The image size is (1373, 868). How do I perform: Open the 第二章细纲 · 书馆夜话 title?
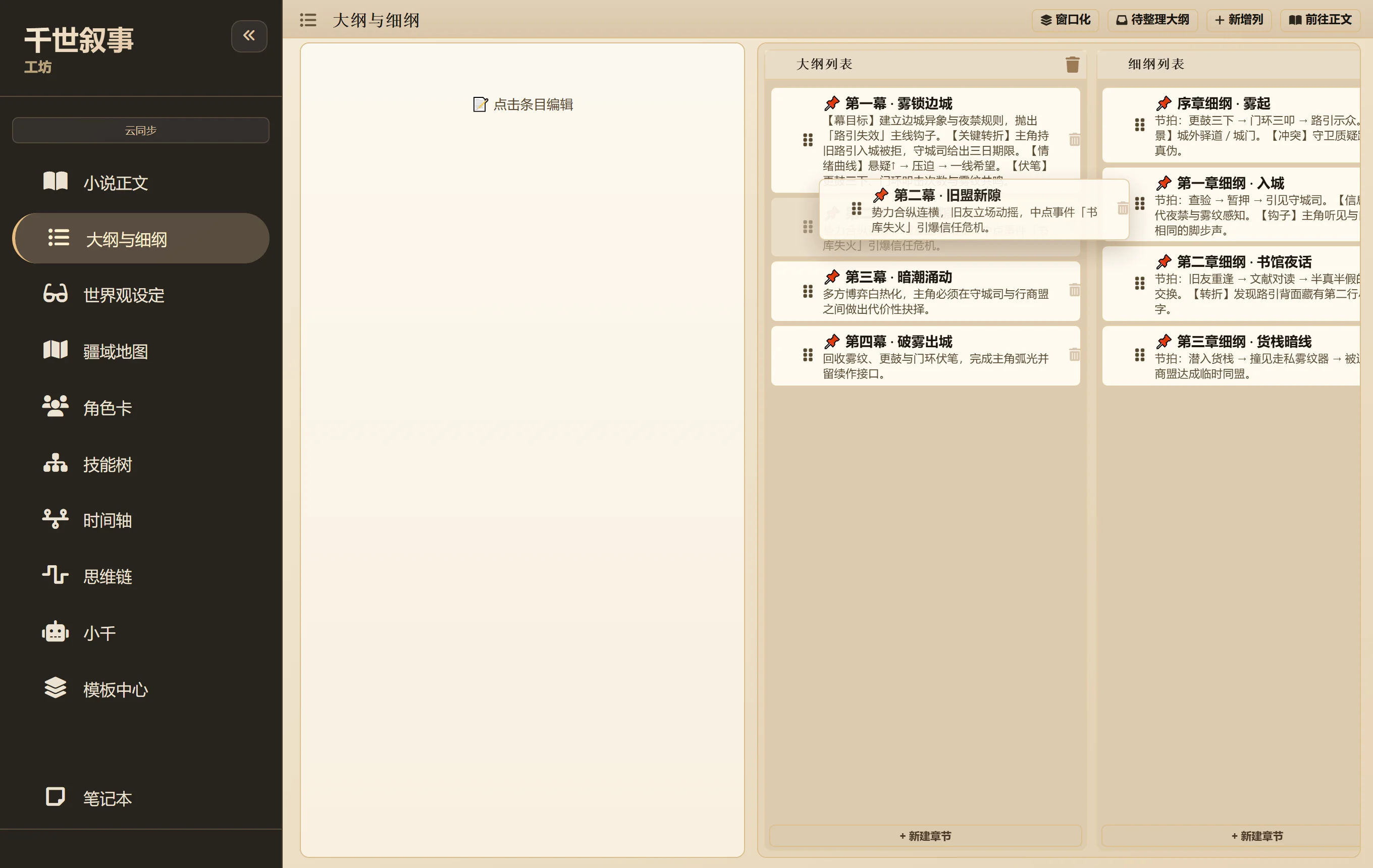[x=1244, y=261]
